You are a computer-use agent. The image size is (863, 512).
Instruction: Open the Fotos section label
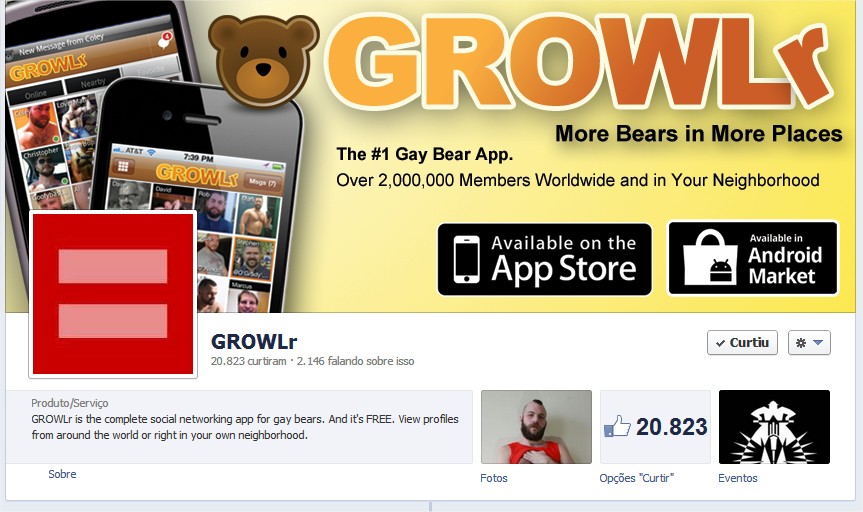click(x=494, y=478)
